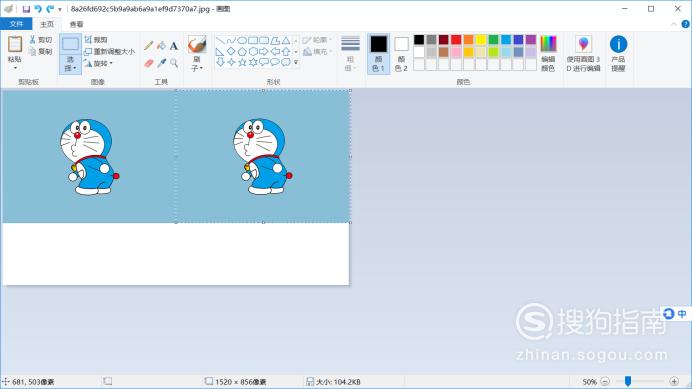
Task: Click the Brushes icon
Action: pos(197,44)
